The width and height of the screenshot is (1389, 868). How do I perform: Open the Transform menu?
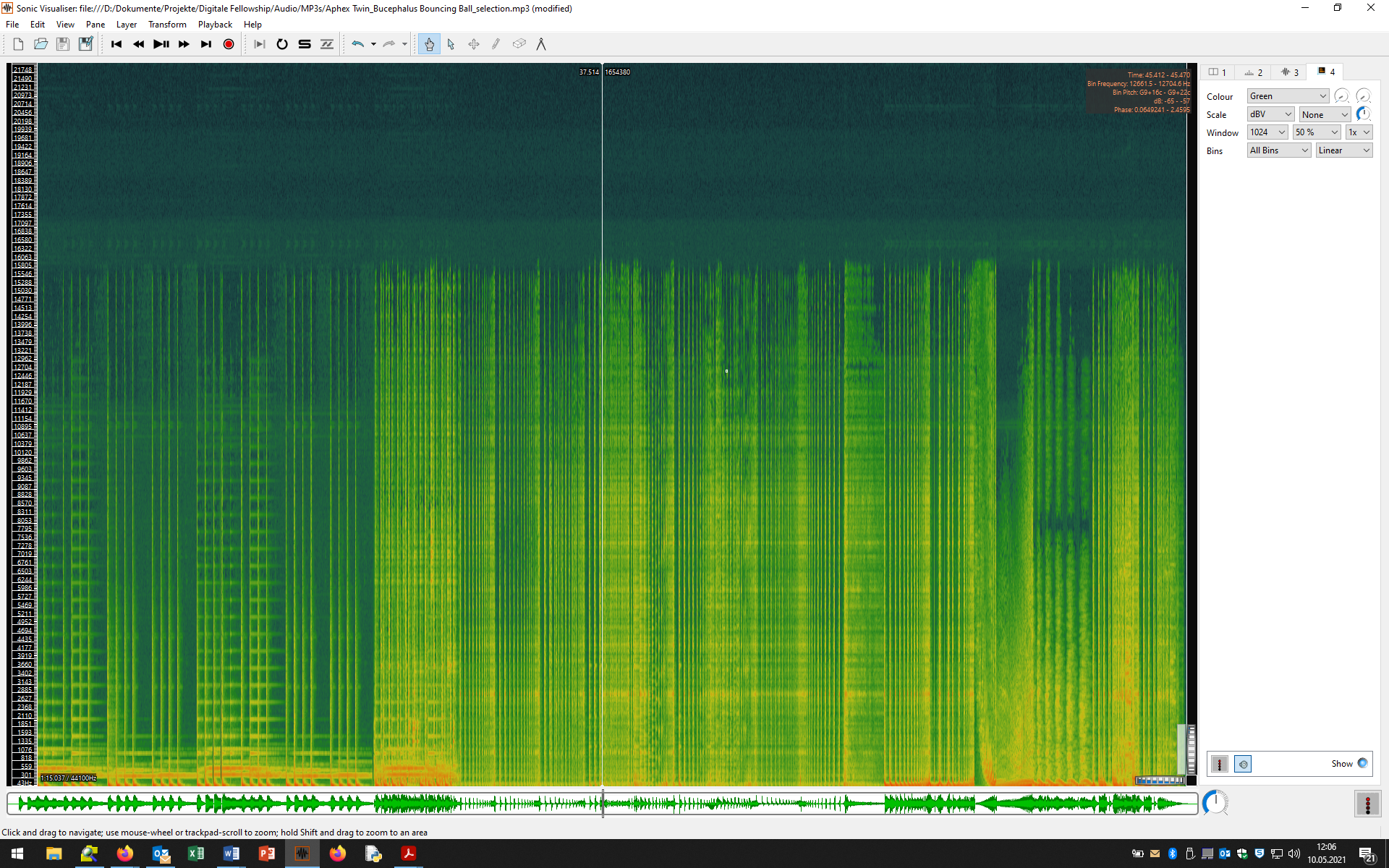(167, 24)
